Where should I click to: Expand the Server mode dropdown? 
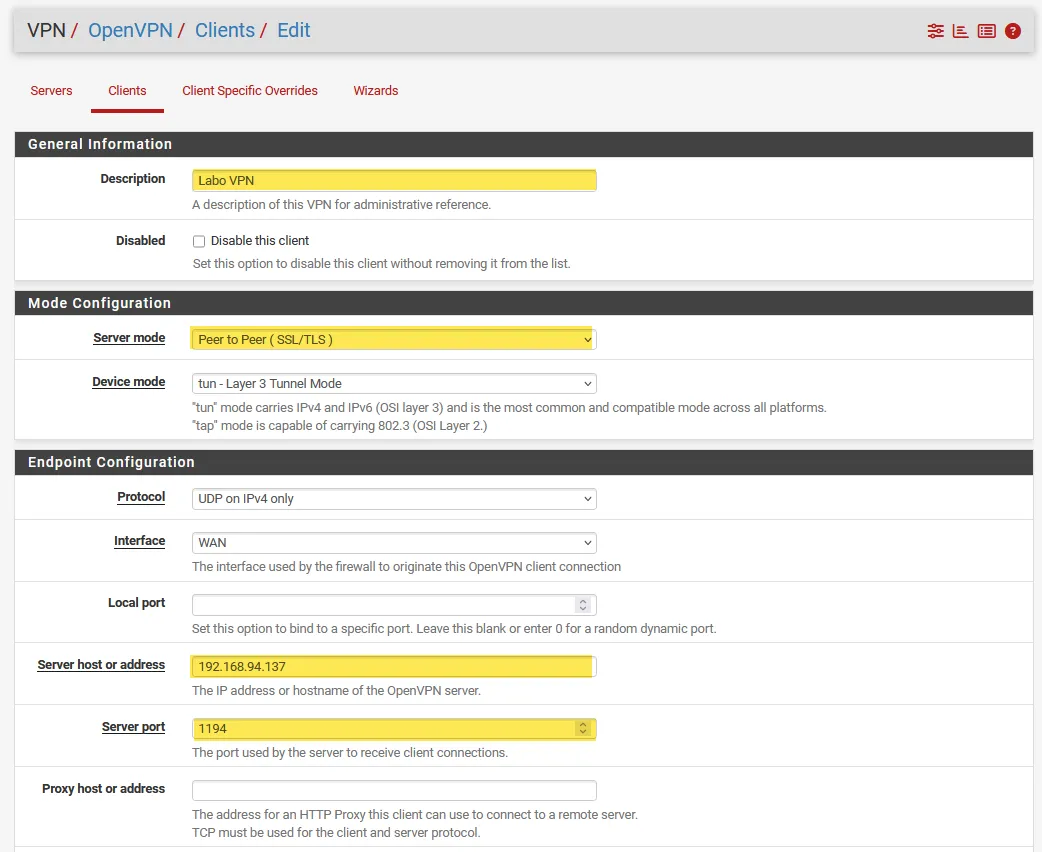394,340
